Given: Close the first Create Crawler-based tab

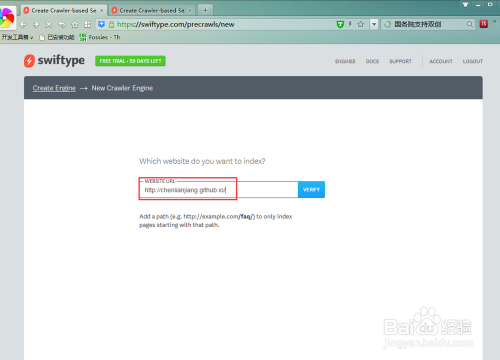Looking at the screenshot, I should click(102, 11).
